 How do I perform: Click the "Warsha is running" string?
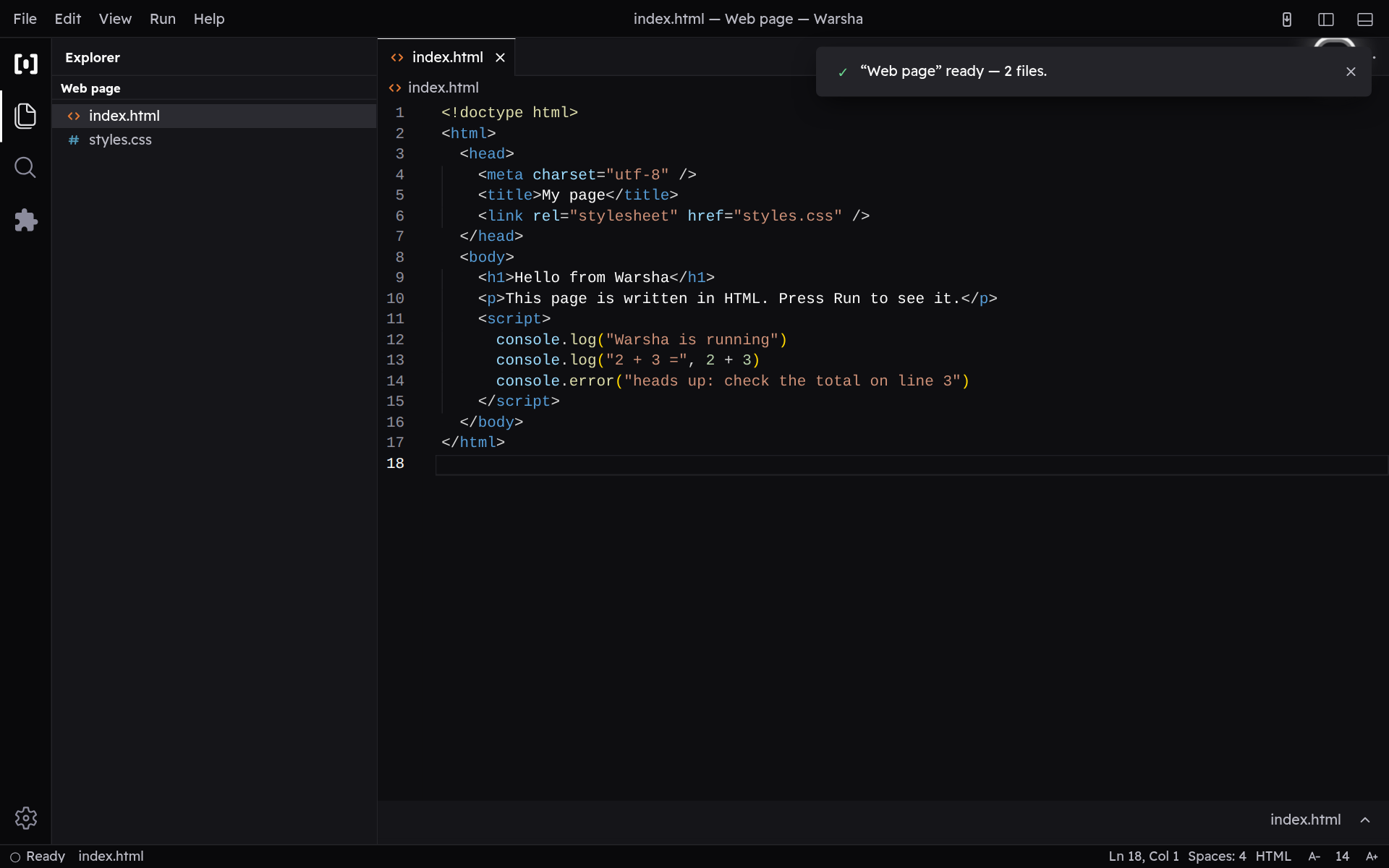[x=692, y=340]
